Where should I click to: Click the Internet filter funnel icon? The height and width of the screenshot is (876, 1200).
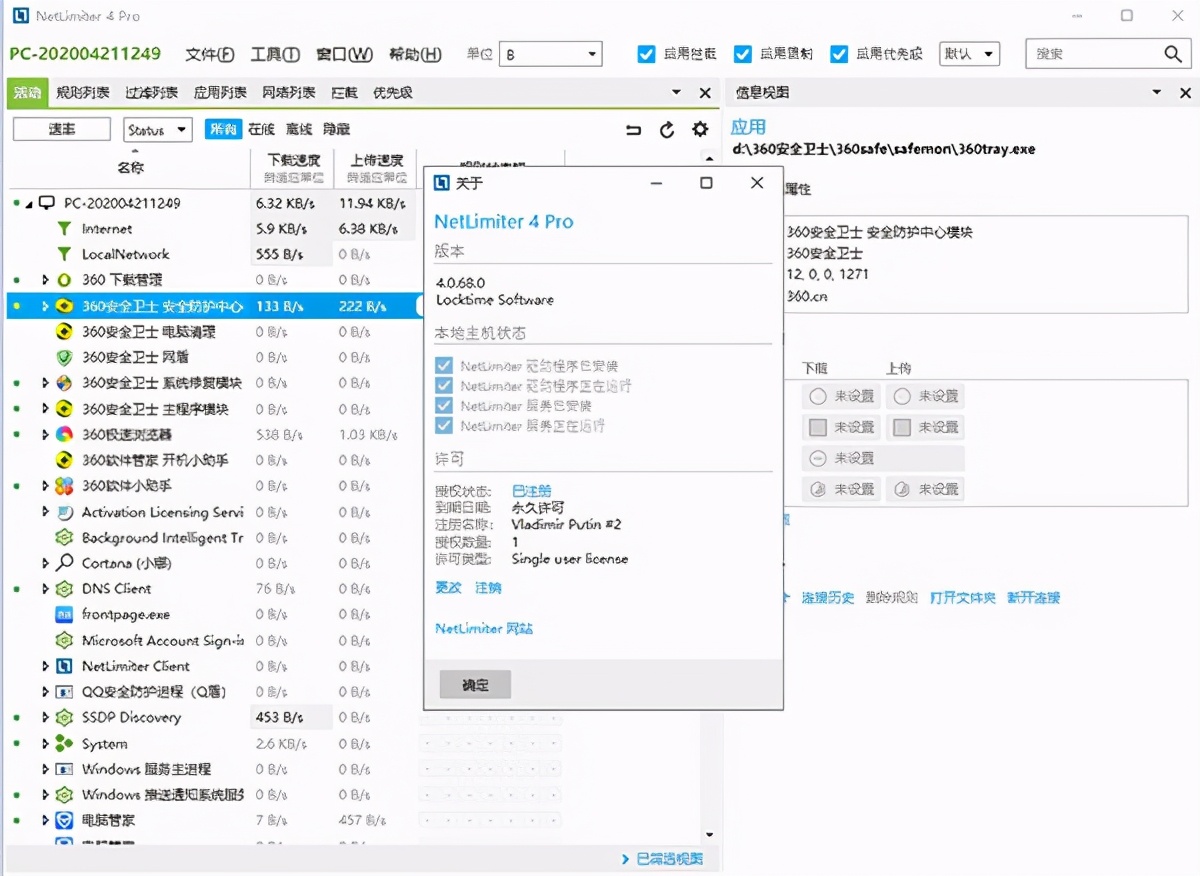click(x=64, y=229)
